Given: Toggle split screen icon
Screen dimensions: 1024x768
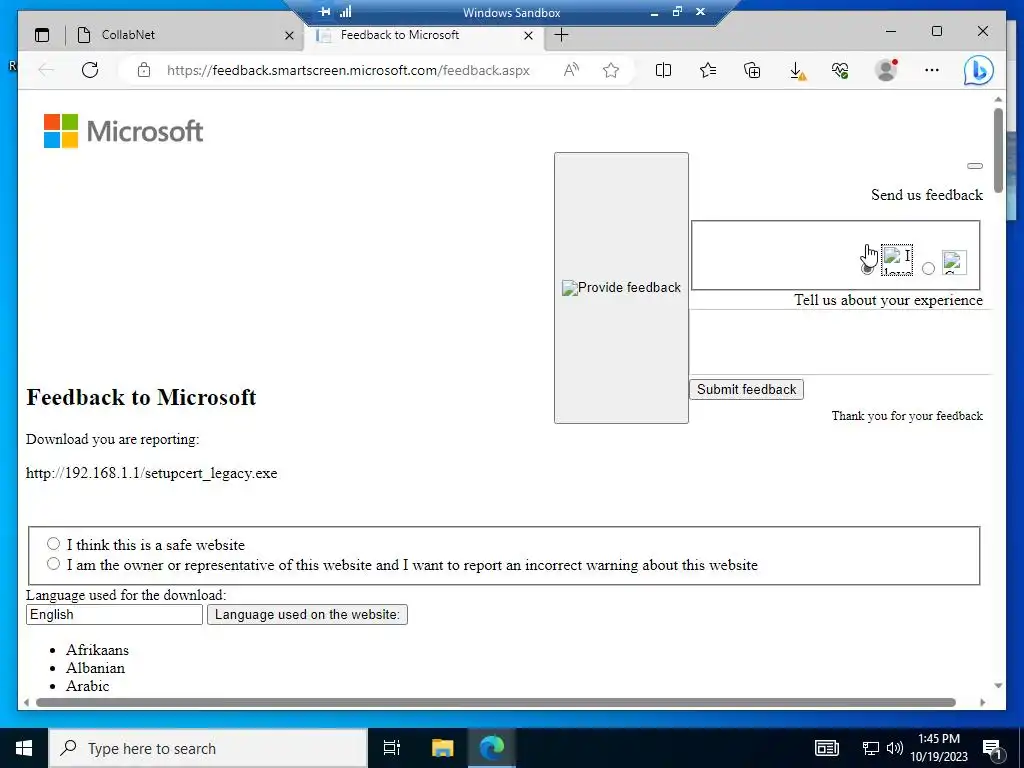Looking at the screenshot, I should tap(663, 70).
